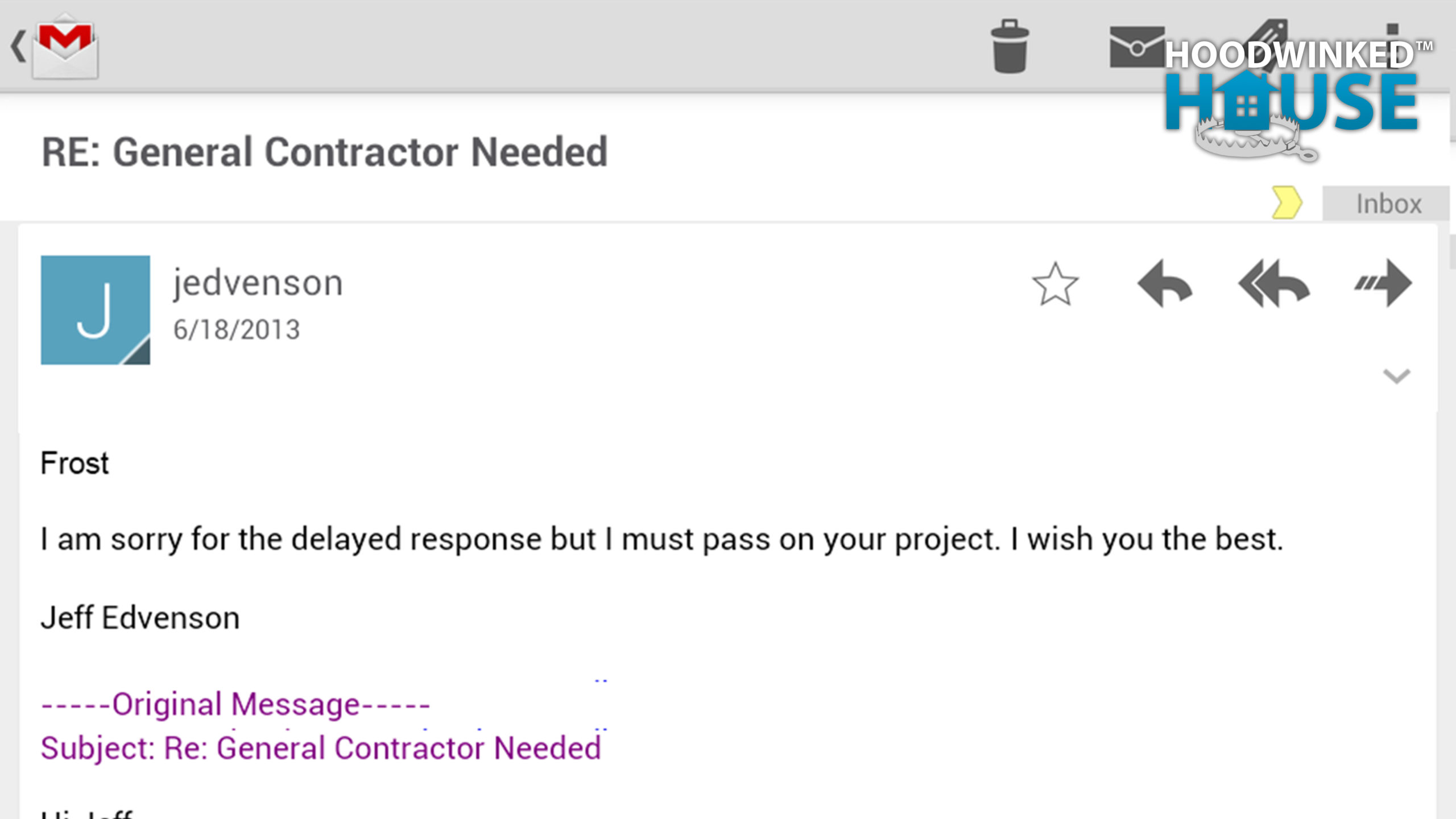Screen dimensions: 1456x819
Task: Click the Original Message quoted header
Action: (235, 705)
